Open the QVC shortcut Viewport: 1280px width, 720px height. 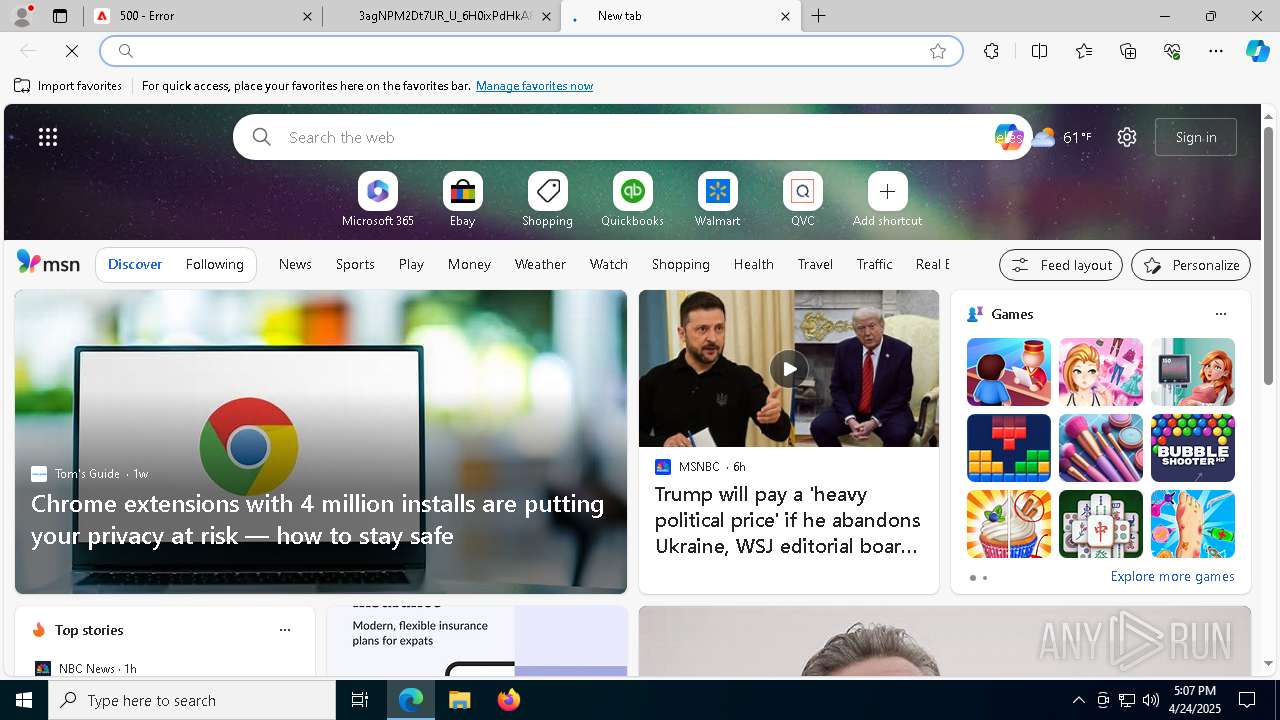(x=803, y=200)
